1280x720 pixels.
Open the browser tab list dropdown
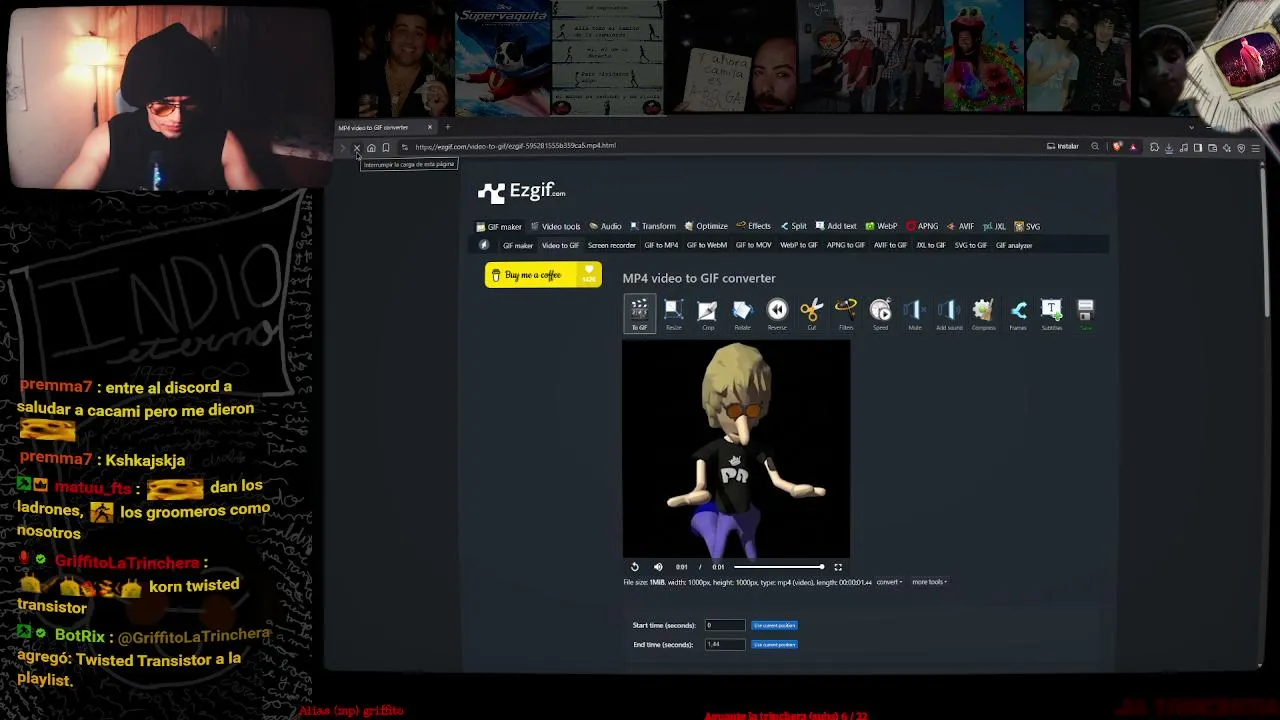1191,127
